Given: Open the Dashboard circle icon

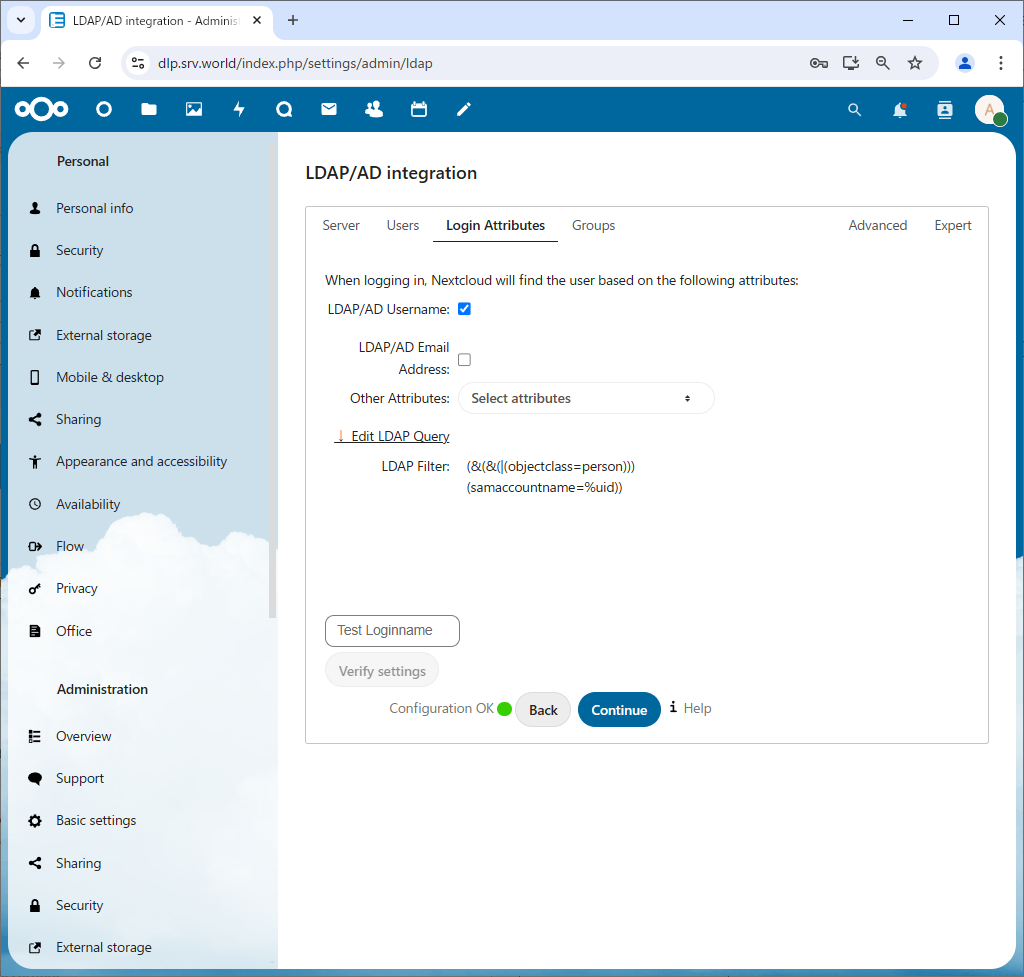Looking at the screenshot, I should [104, 109].
